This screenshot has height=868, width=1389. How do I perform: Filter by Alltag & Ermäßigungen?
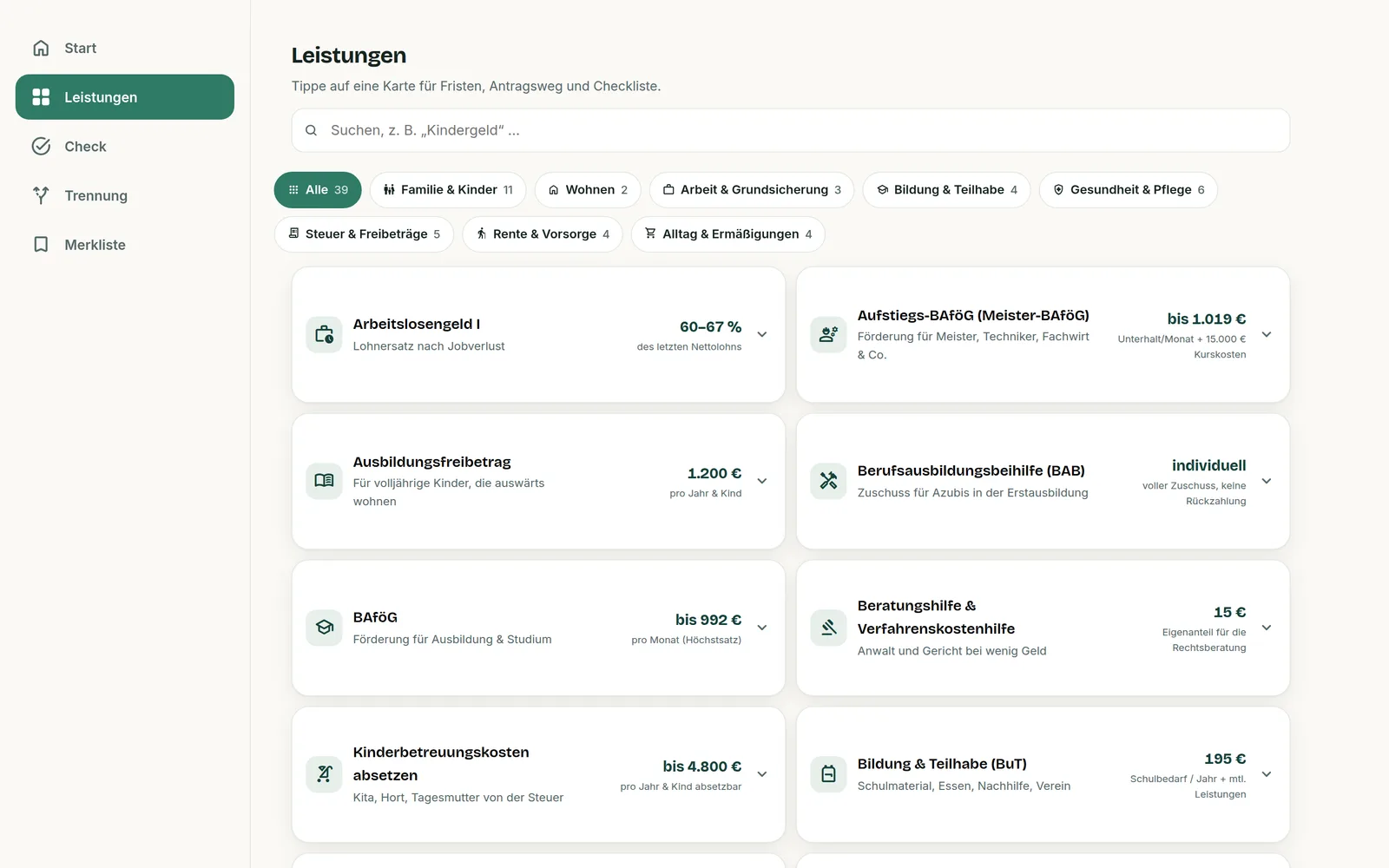[x=728, y=234]
